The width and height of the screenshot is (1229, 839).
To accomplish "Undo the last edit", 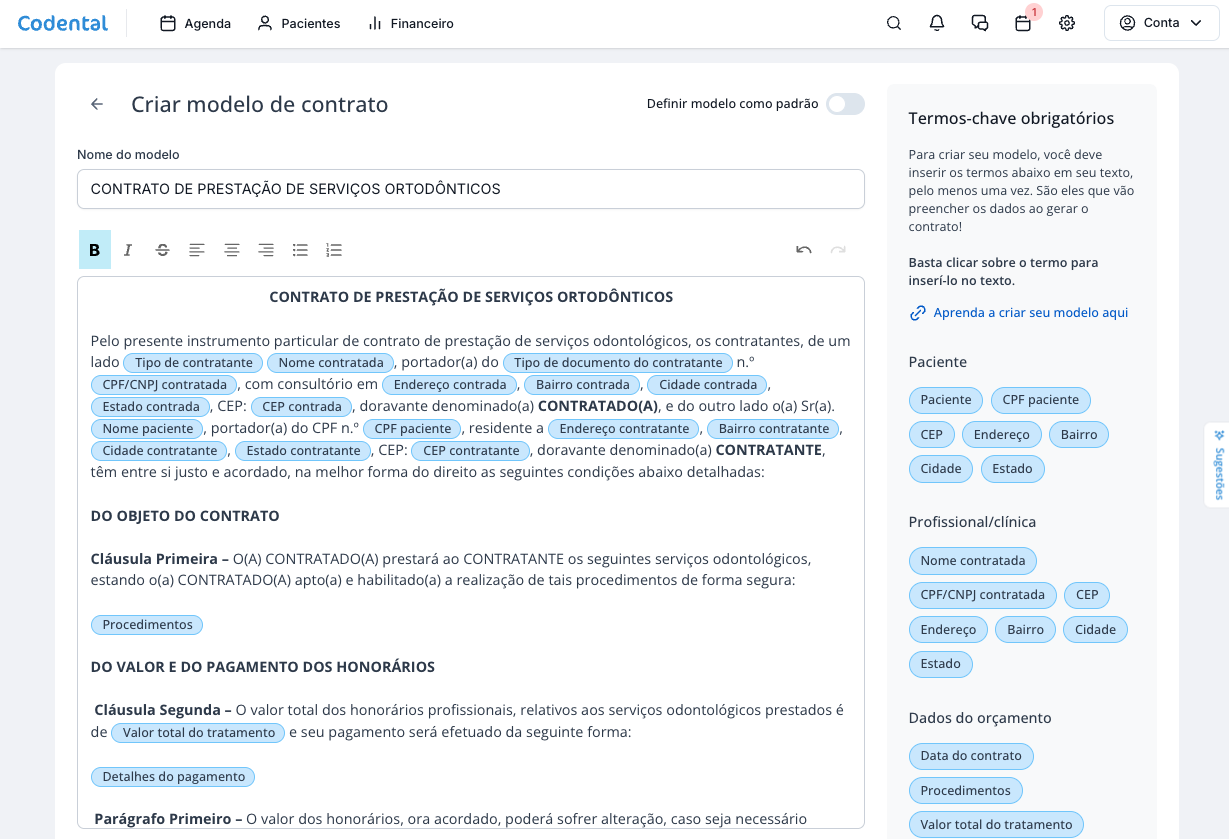I will (803, 250).
